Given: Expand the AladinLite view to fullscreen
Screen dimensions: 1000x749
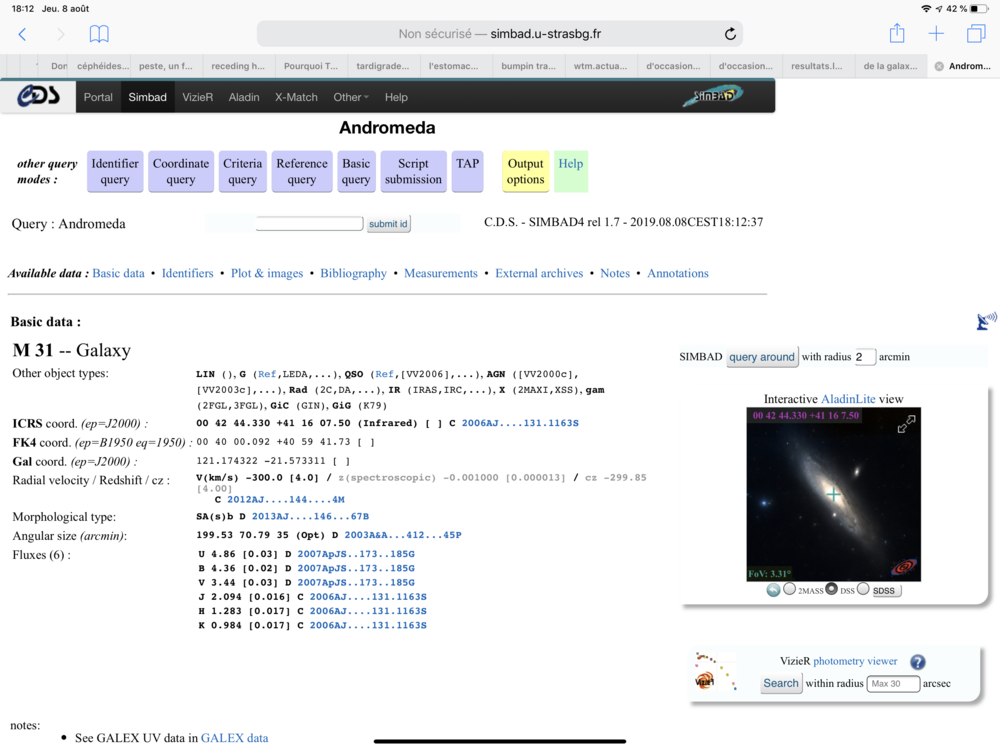Looking at the screenshot, I should pyautogui.click(x=906, y=424).
